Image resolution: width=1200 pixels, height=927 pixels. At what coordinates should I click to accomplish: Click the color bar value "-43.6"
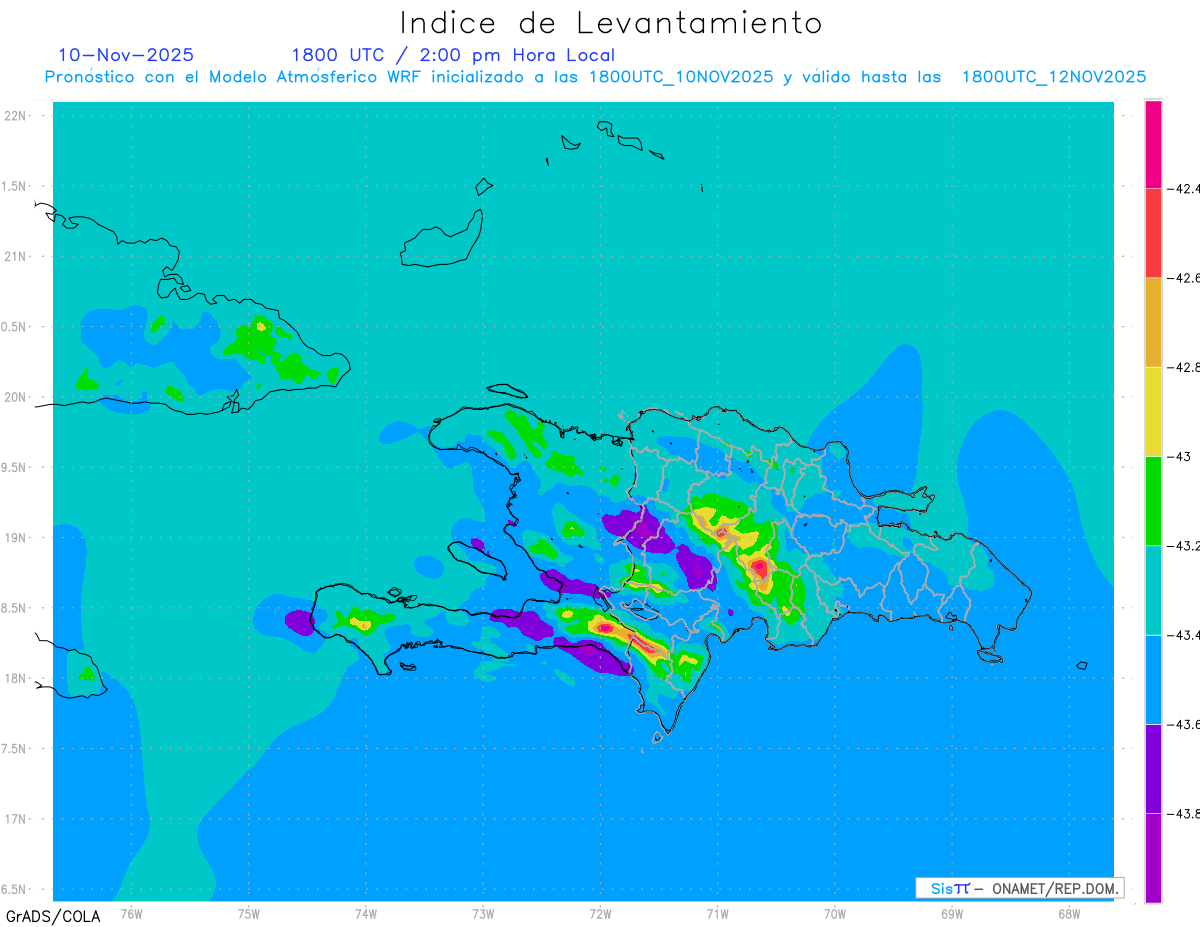(1184, 724)
